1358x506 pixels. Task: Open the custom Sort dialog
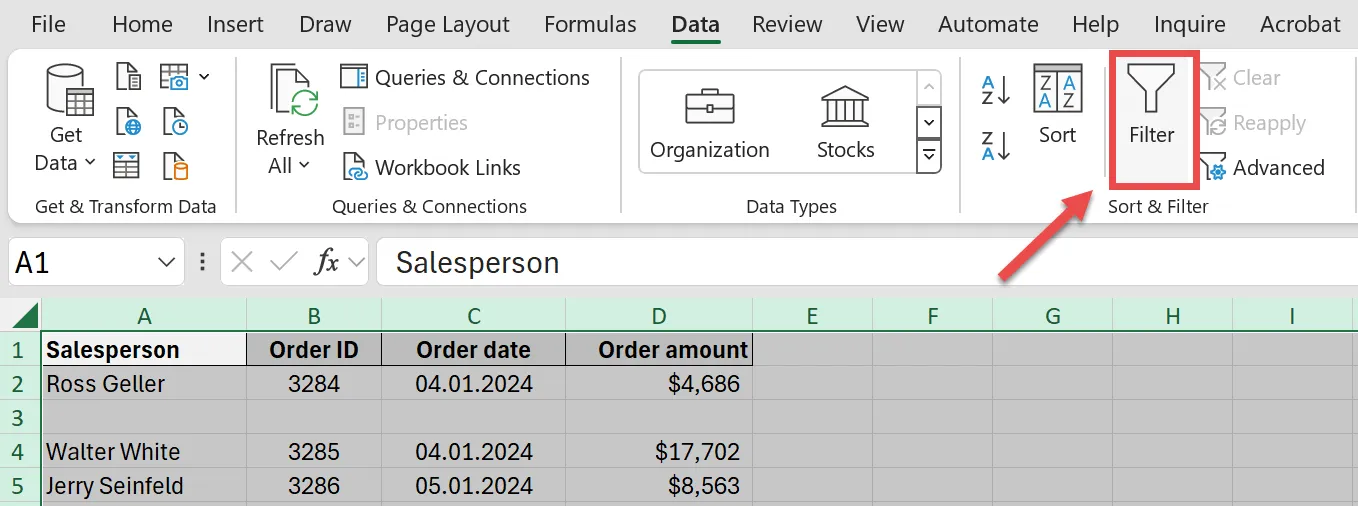tap(1057, 105)
